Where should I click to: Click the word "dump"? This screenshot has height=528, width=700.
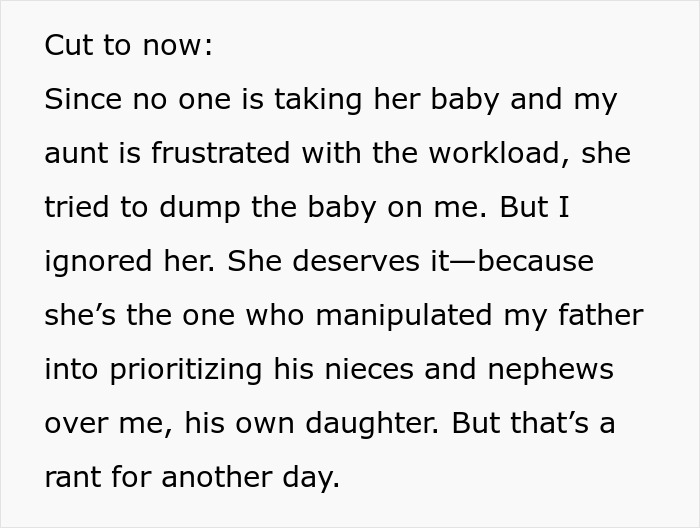point(187,208)
